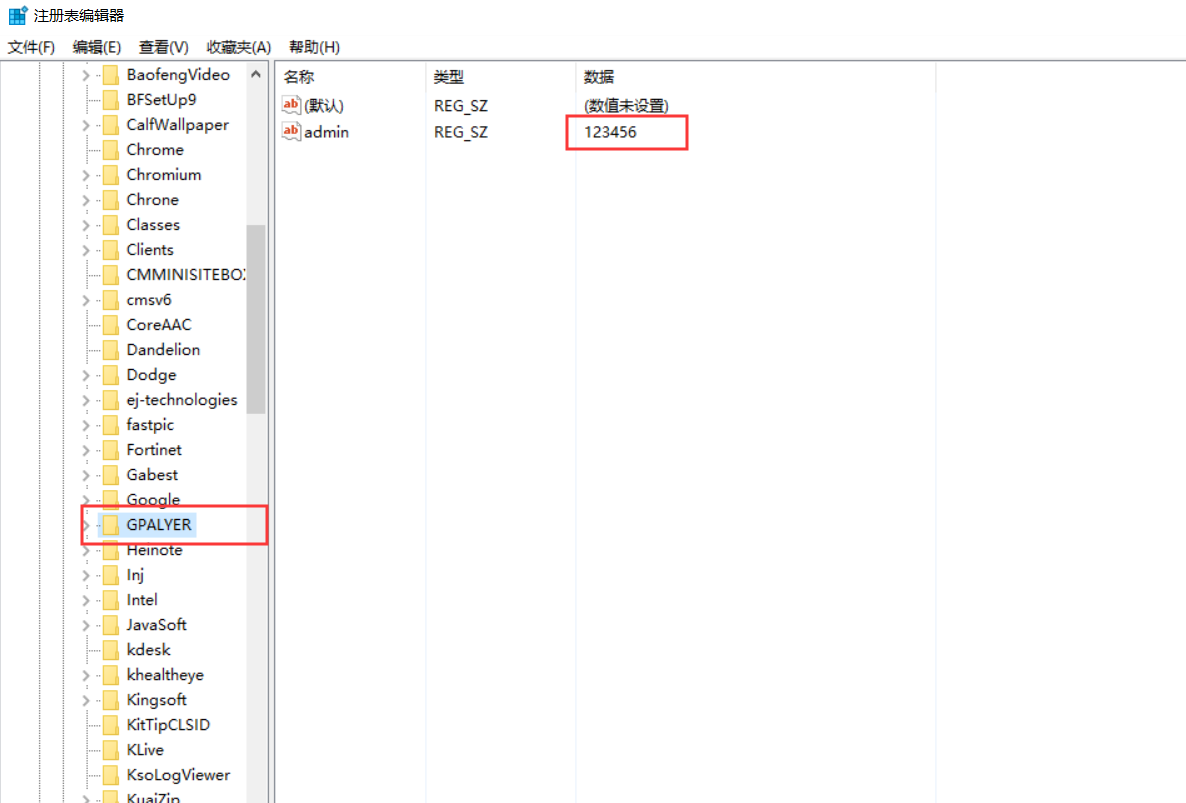This screenshot has height=803, width=1186.
Task: Expand the Clients key
Action: [x=85, y=250]
